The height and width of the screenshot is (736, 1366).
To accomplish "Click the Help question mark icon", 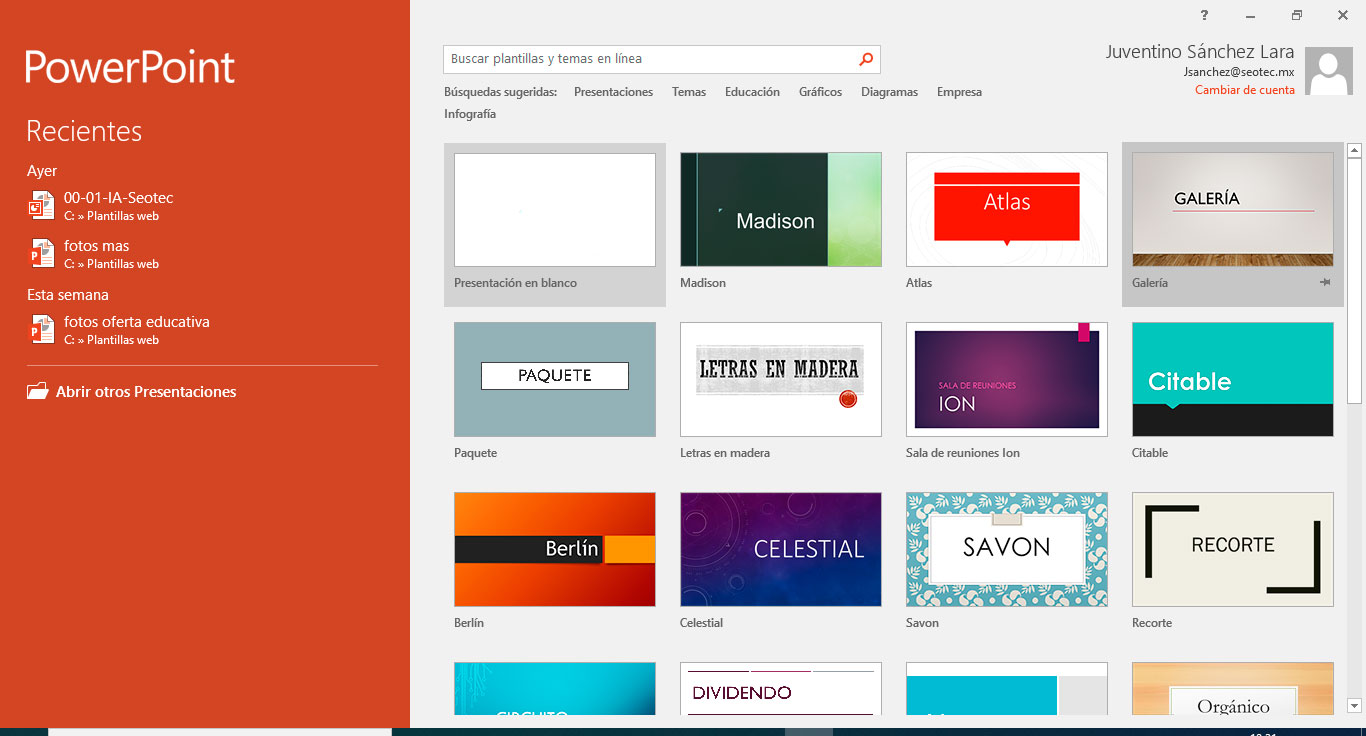I will [1204, 15].
